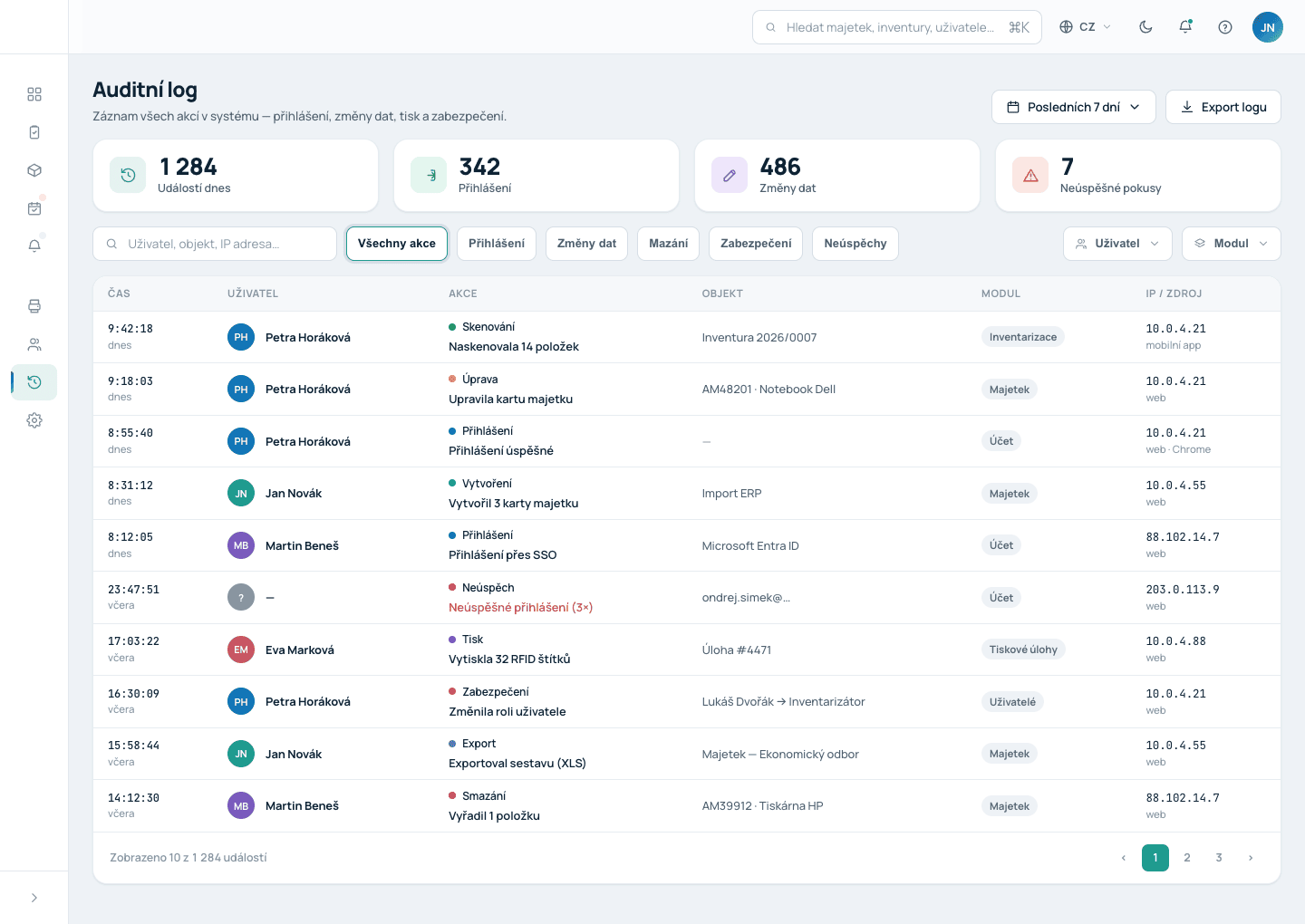Select the Všechny akce filter tab

[x=397, y=244]
